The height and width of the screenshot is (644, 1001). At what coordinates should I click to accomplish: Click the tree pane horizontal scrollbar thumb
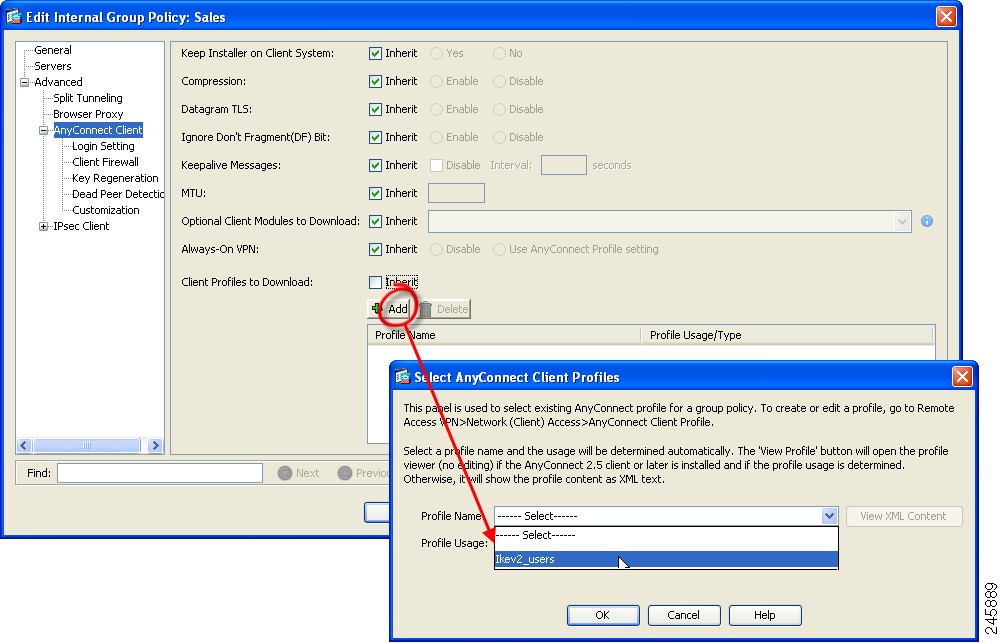87,446
